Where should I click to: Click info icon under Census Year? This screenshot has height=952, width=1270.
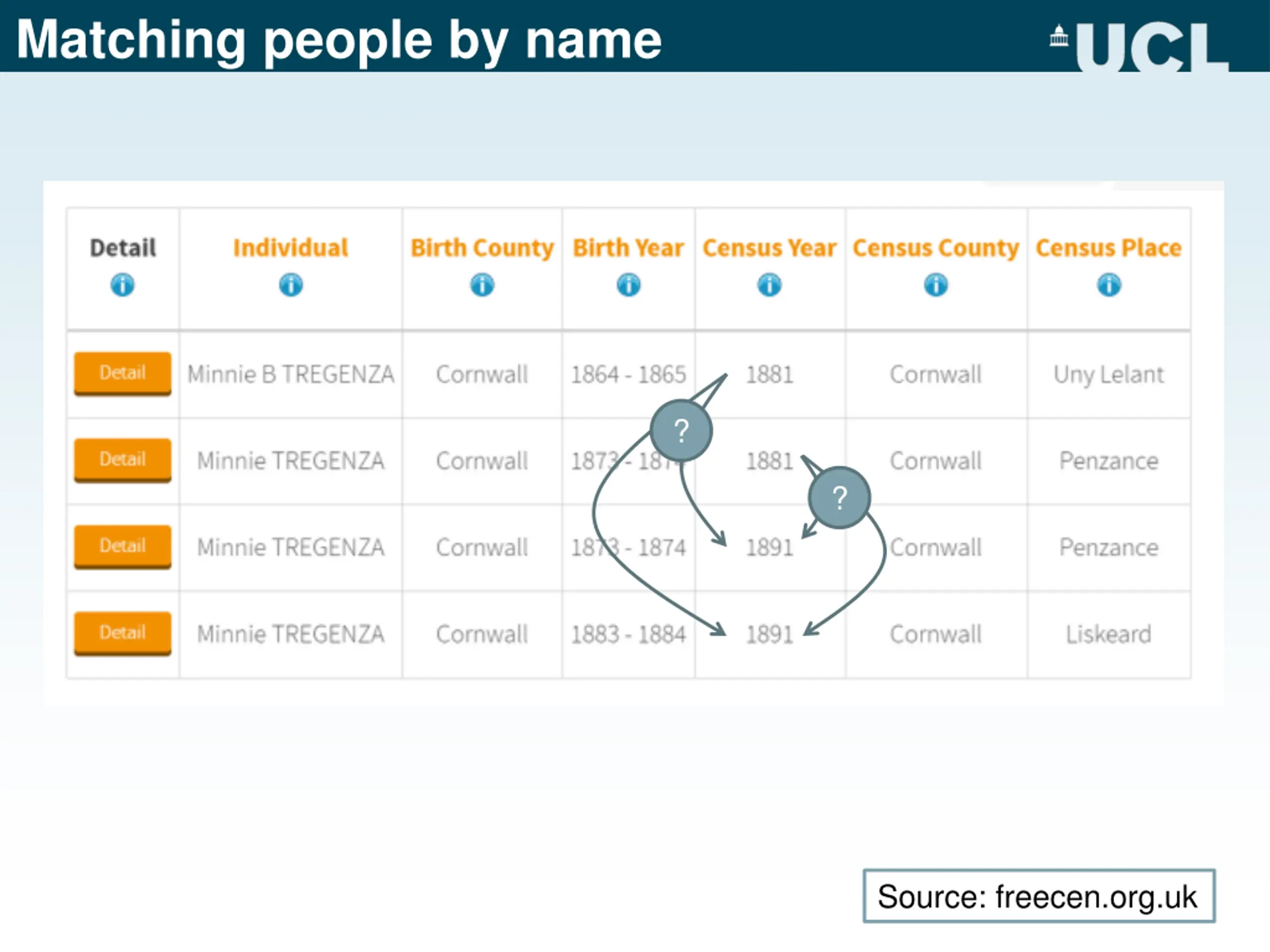[x=769, y=285]
